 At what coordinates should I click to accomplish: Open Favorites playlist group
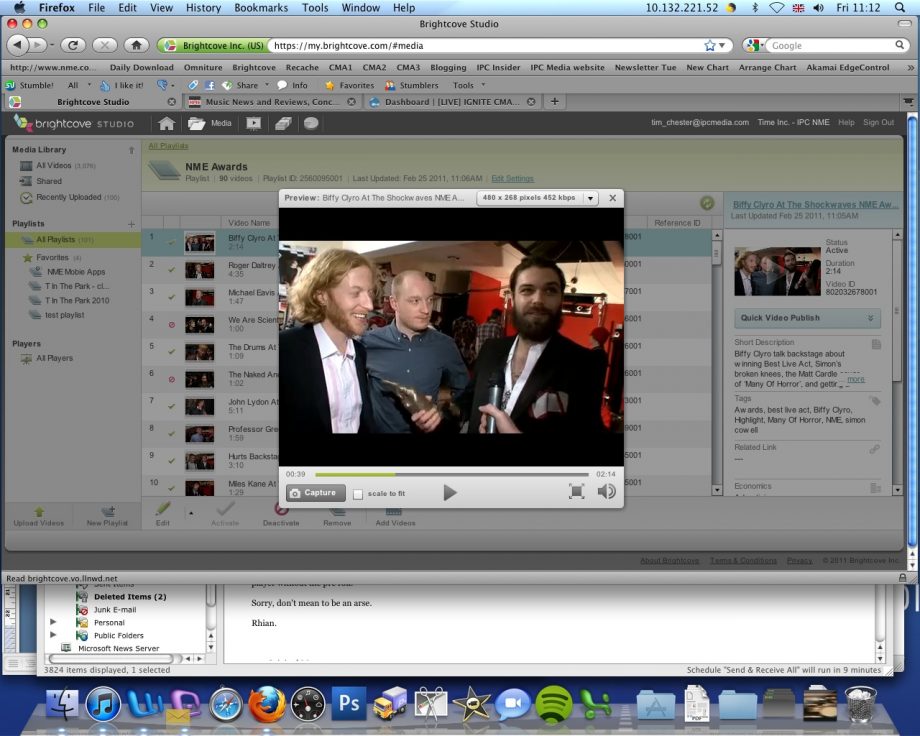tap(52, 258)
